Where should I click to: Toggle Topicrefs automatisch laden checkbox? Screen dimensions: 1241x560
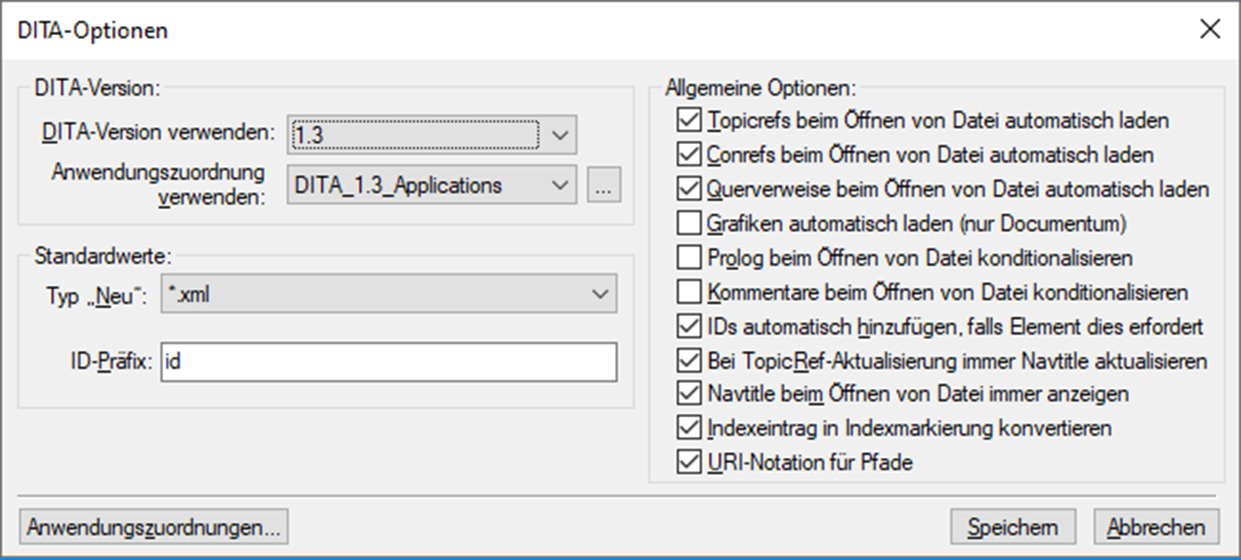point(689,121)
